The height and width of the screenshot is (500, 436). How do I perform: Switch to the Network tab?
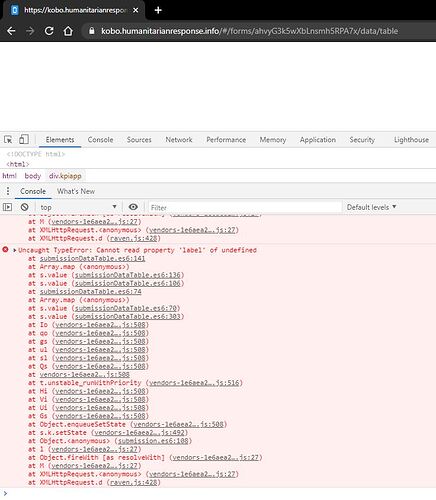point(179,140)
